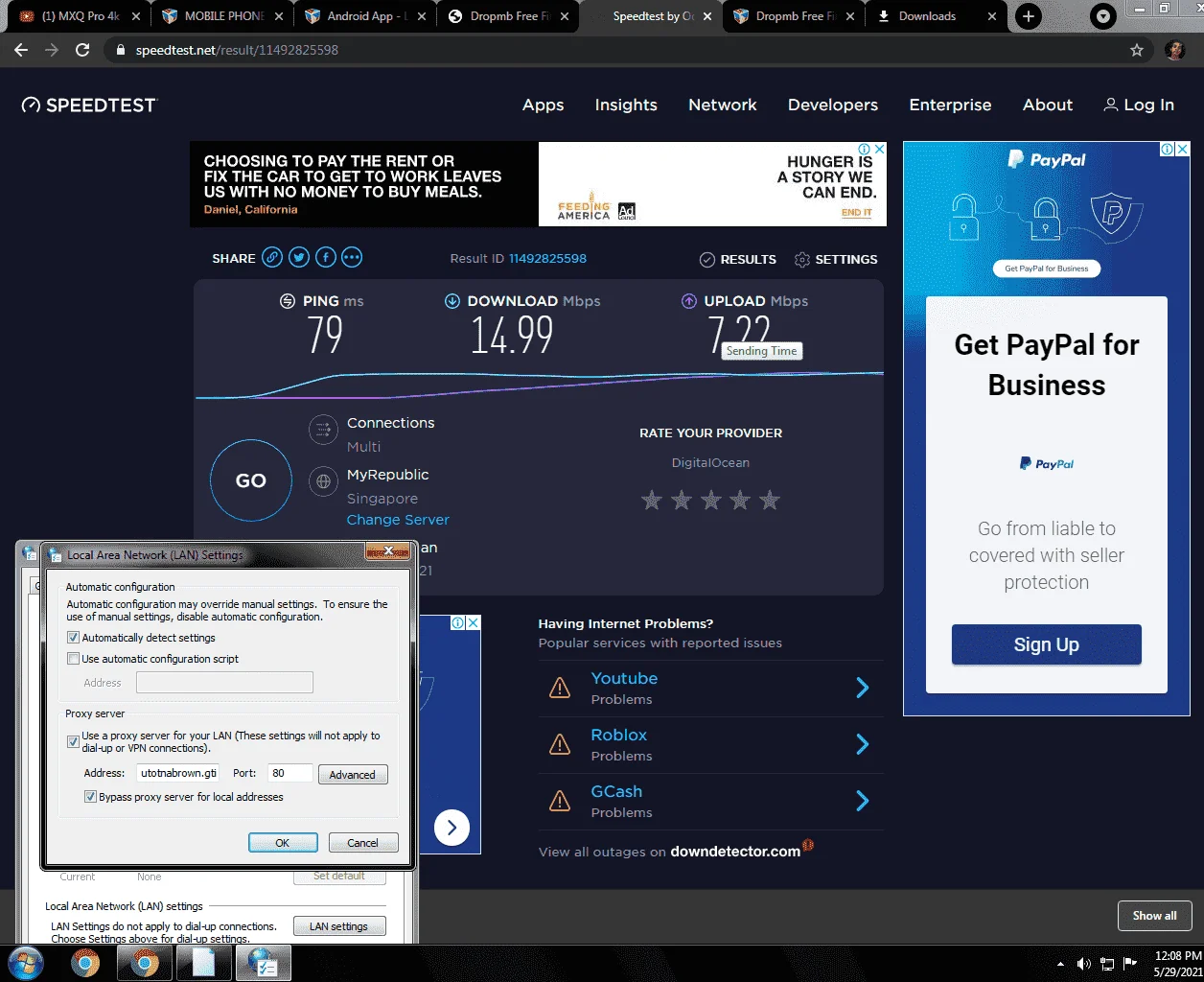Open the downdetector.com link

735,852
